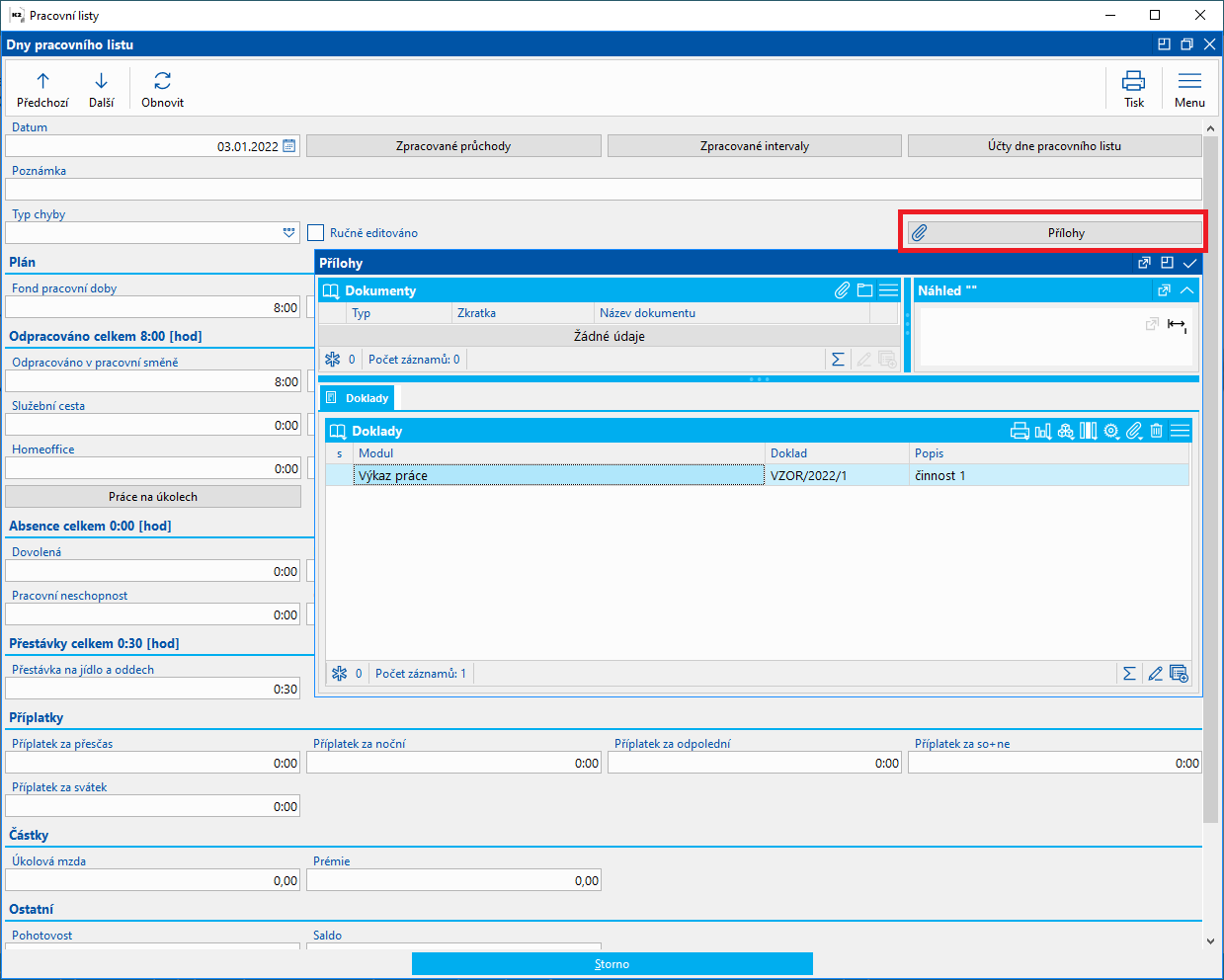Print using the Tisk toolbar icon
The width and height of the screenshot is (1224, 980).
pyautogui.click(x=1133, y=89)
